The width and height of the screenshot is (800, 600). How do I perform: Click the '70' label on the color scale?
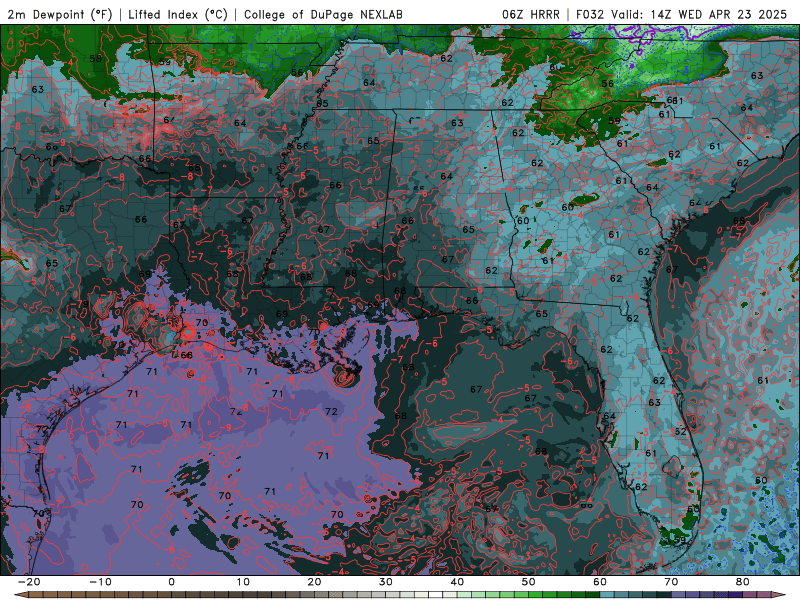671,582
